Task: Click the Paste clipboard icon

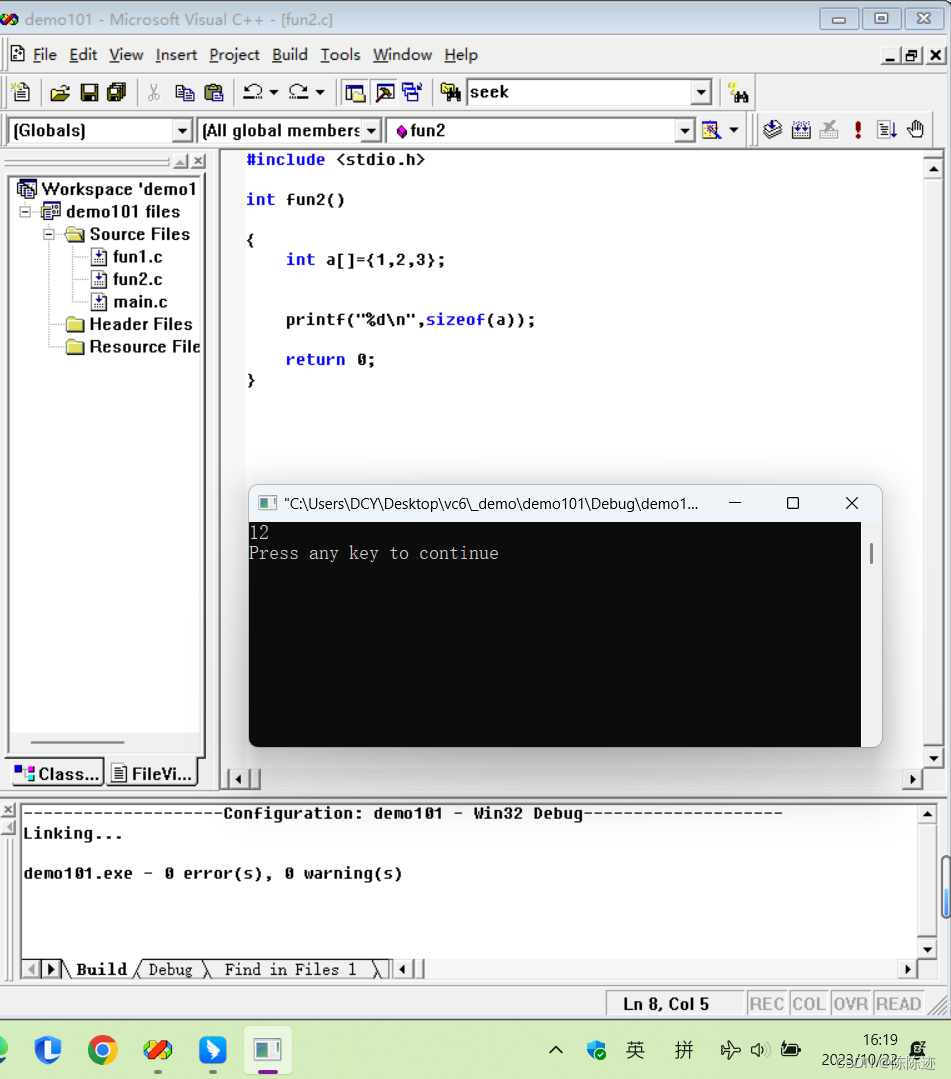Action: click(x=214, y=92)
